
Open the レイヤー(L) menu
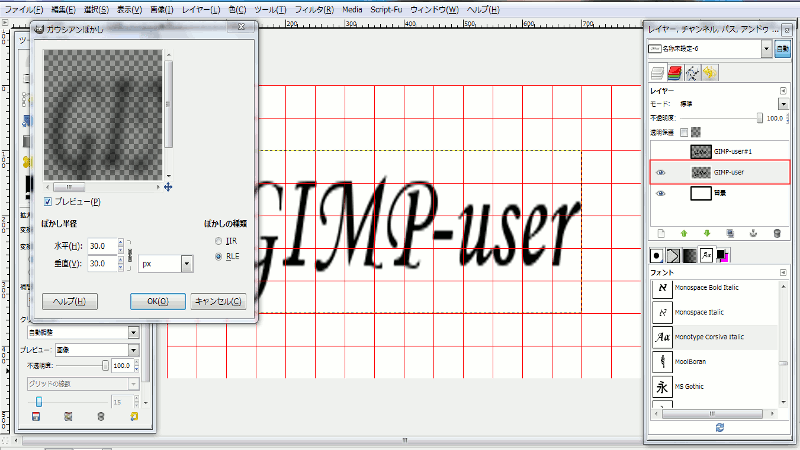[201, 10]
